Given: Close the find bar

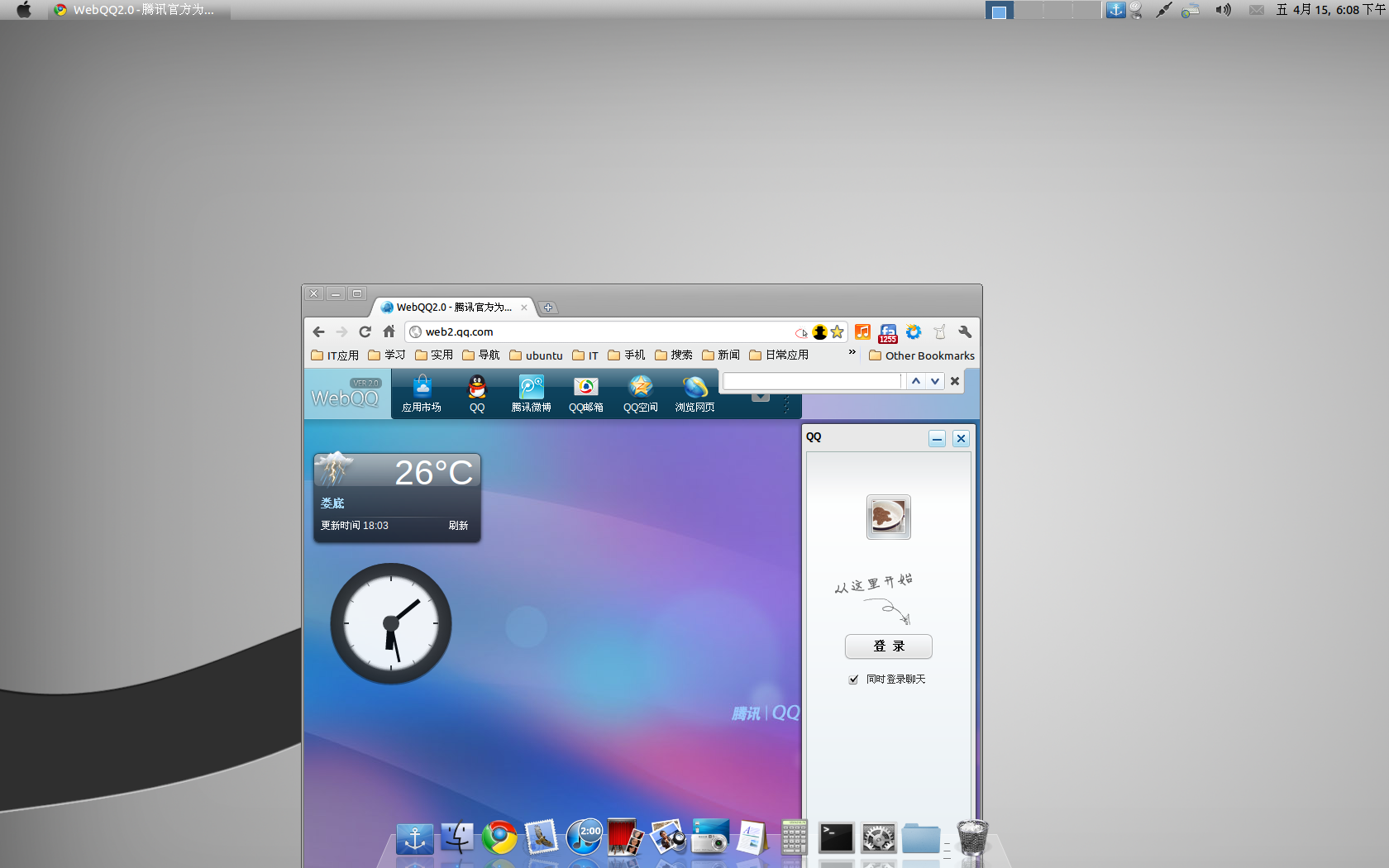Looking at the screenshot, I should [955, 381].
